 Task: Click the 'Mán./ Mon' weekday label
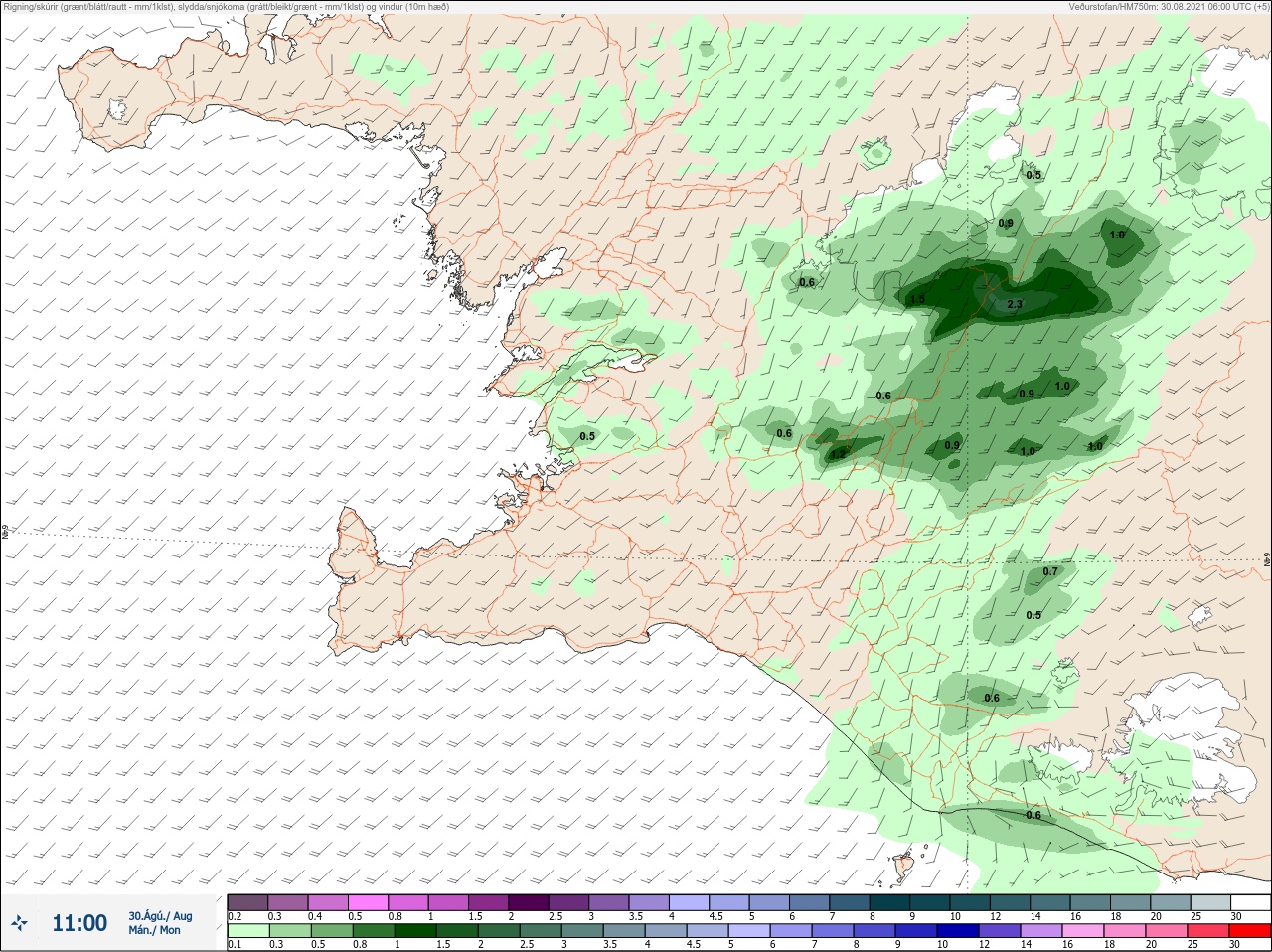point(155,931)
